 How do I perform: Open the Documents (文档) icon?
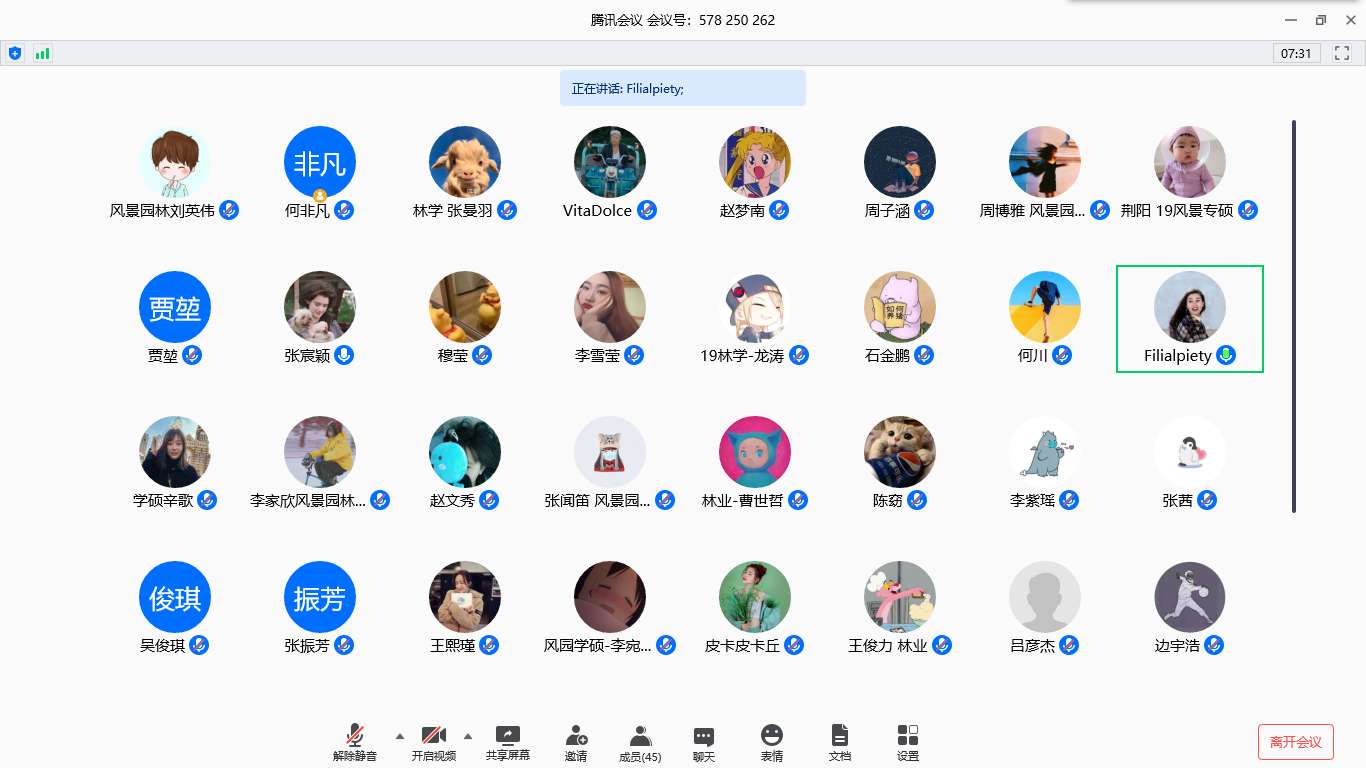(x=840, y=743)
